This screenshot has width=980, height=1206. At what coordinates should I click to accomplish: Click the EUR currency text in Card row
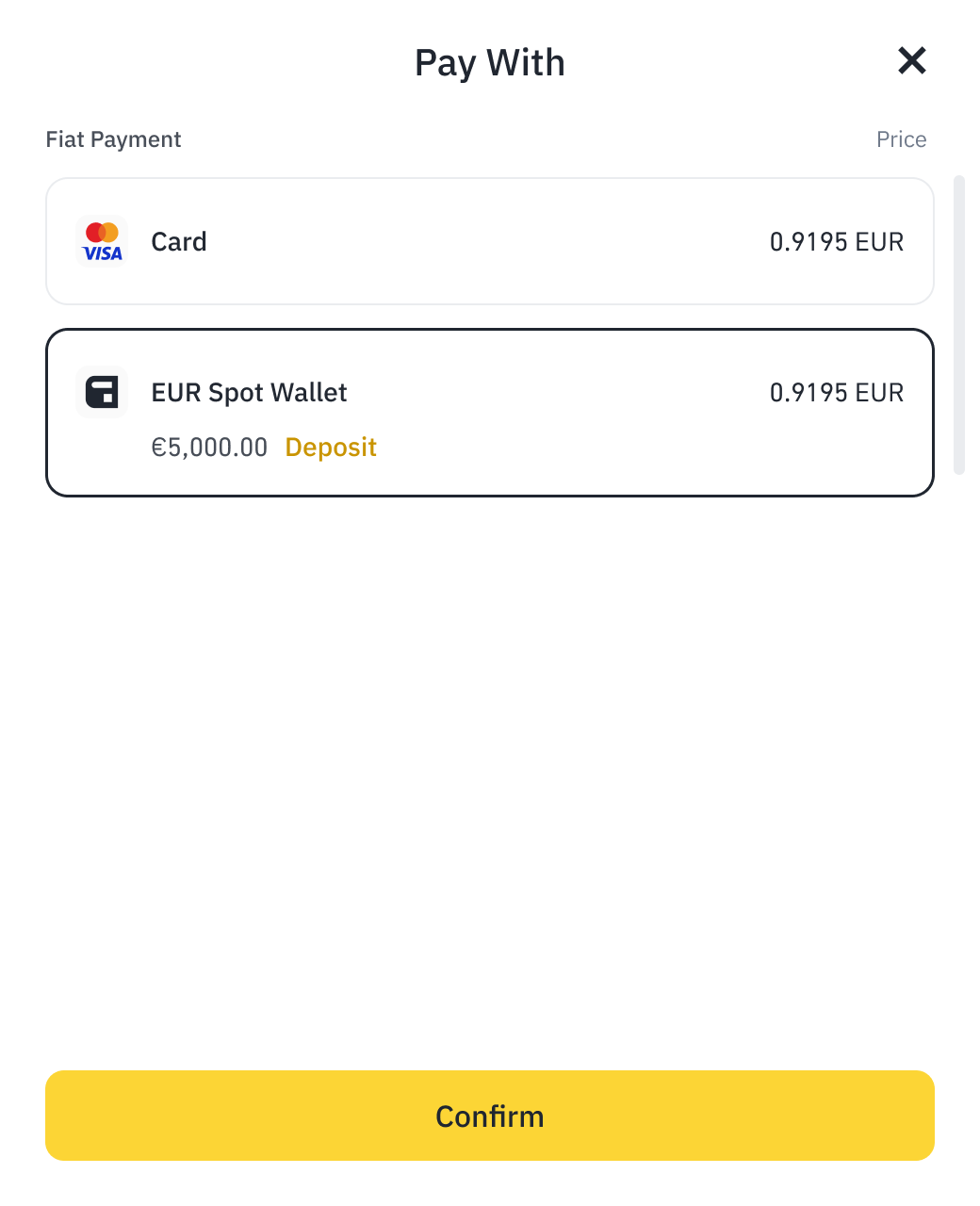pyautogui.click(x=879, y=242)
